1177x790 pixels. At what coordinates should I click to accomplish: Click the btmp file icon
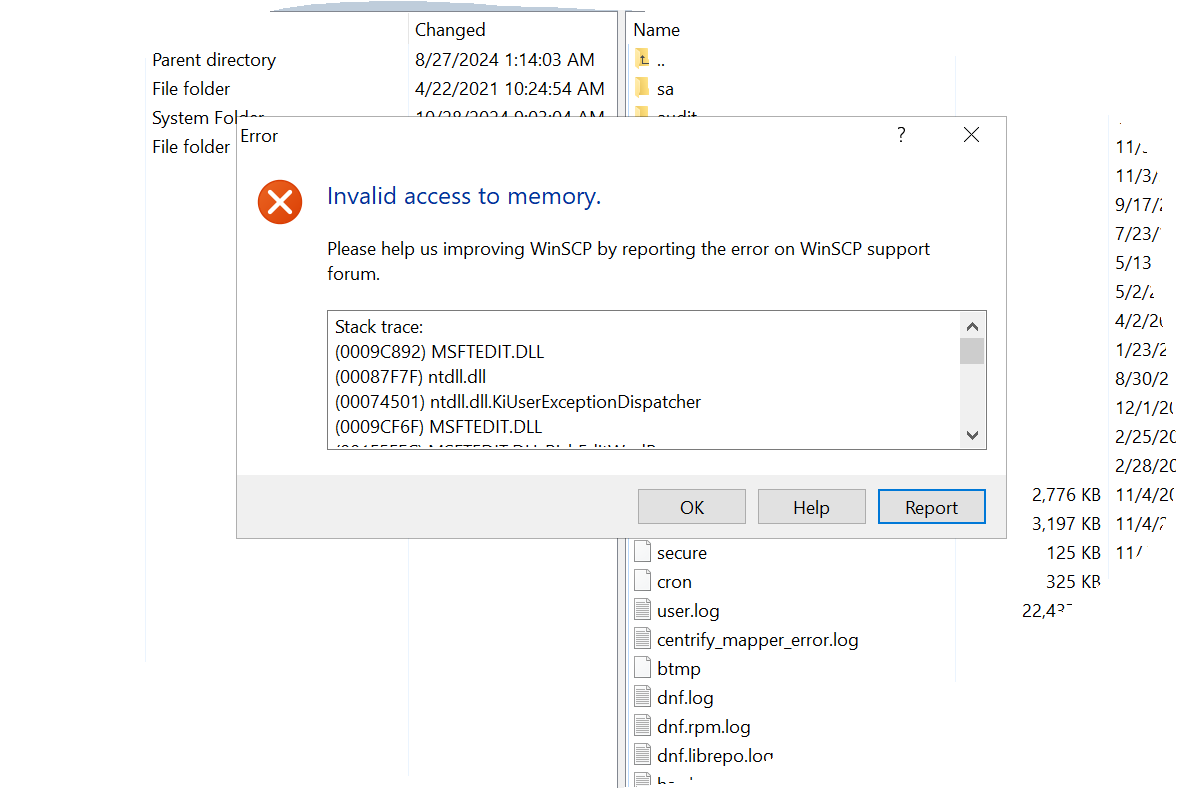(643, 668)
